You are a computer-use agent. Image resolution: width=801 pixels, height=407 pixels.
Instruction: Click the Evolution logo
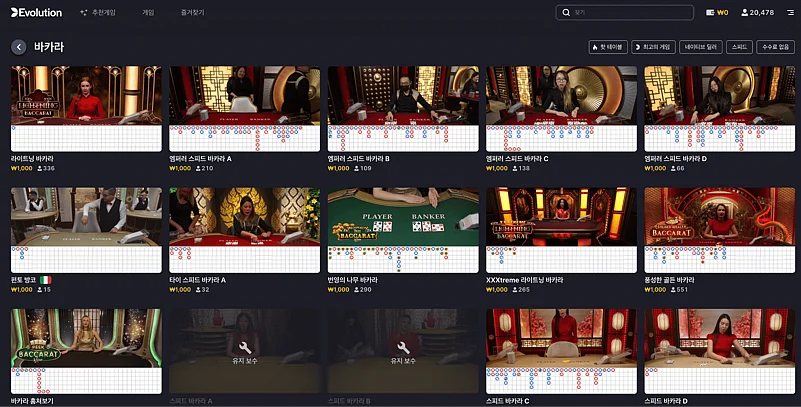coord(36,13)
